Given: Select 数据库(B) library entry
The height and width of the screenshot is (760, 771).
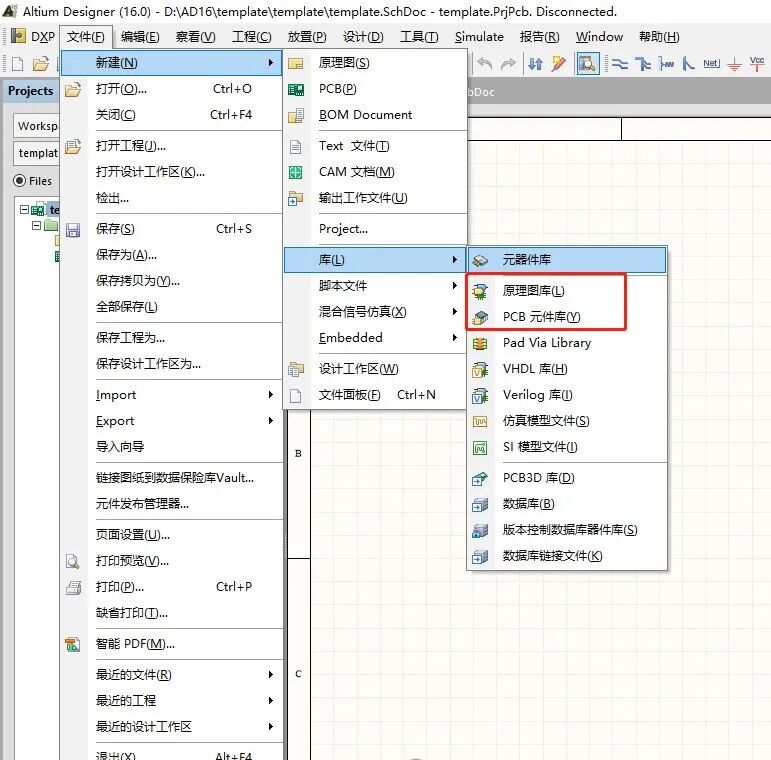Looking at the screenshot, I should point(566,504).
